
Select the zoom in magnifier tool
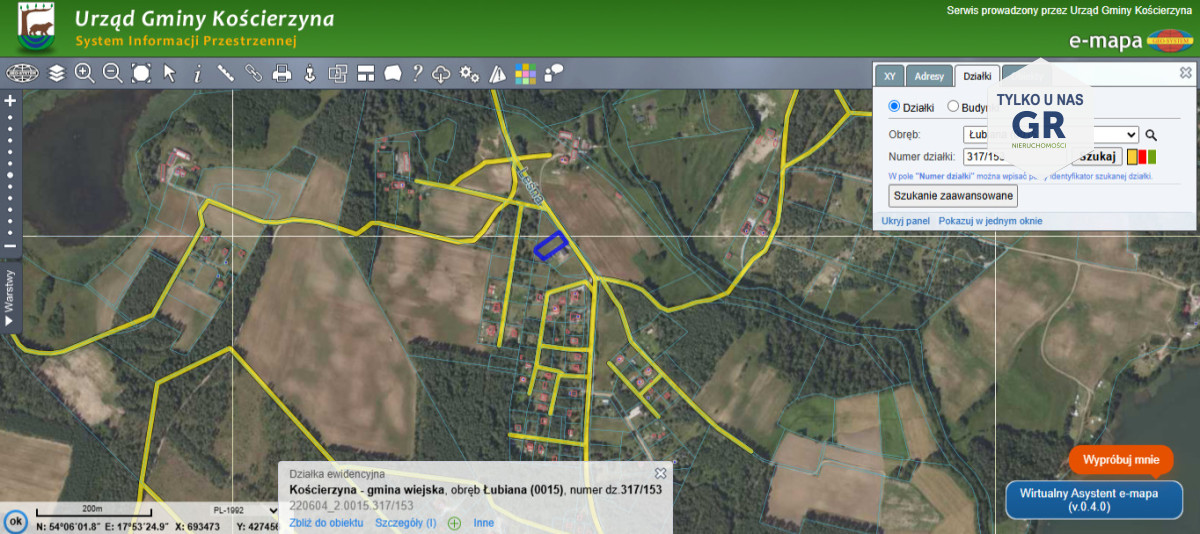85,73
